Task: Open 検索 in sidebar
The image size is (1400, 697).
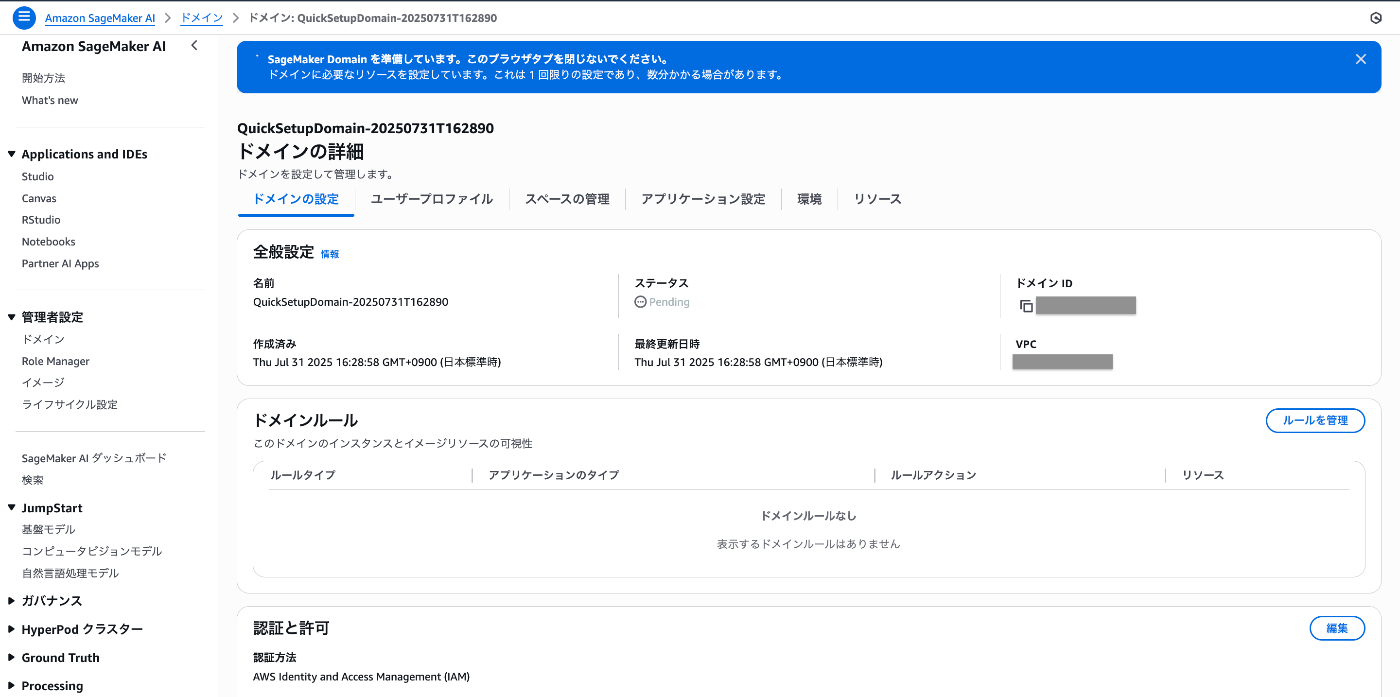Action: pos(33,480)
